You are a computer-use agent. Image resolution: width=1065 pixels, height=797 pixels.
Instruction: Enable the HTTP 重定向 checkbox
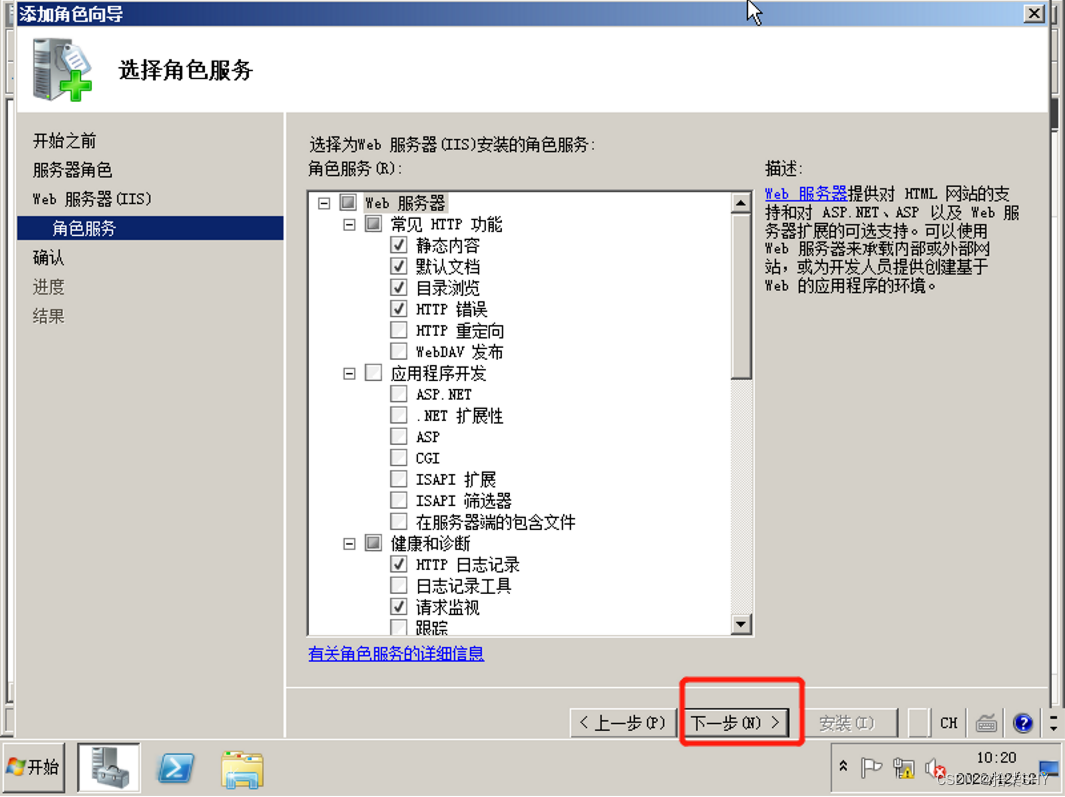click(x=399, y=330)
